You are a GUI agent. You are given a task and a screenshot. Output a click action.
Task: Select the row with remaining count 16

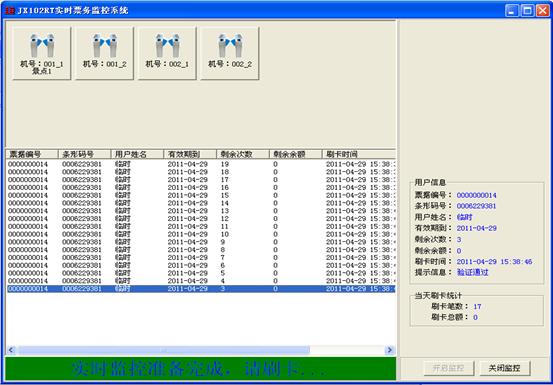pyautogui.click(x=201, y=188)
